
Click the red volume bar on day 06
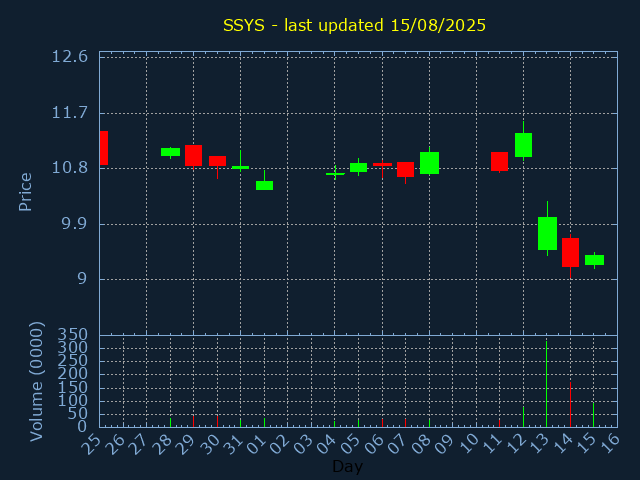tap(382, 422)
